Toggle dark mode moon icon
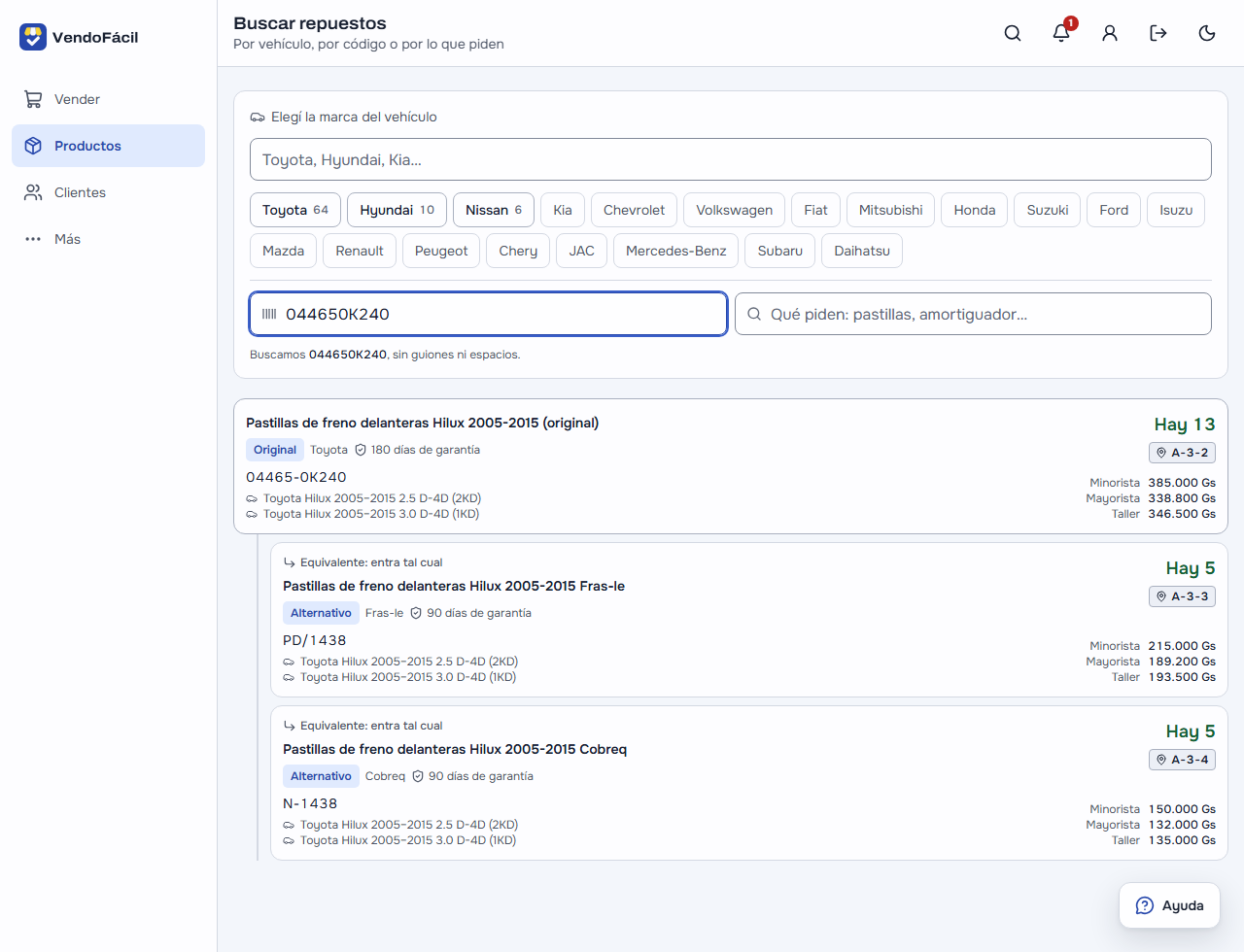This screenshot has width=1244, height=952. (x=1207, y=33)
